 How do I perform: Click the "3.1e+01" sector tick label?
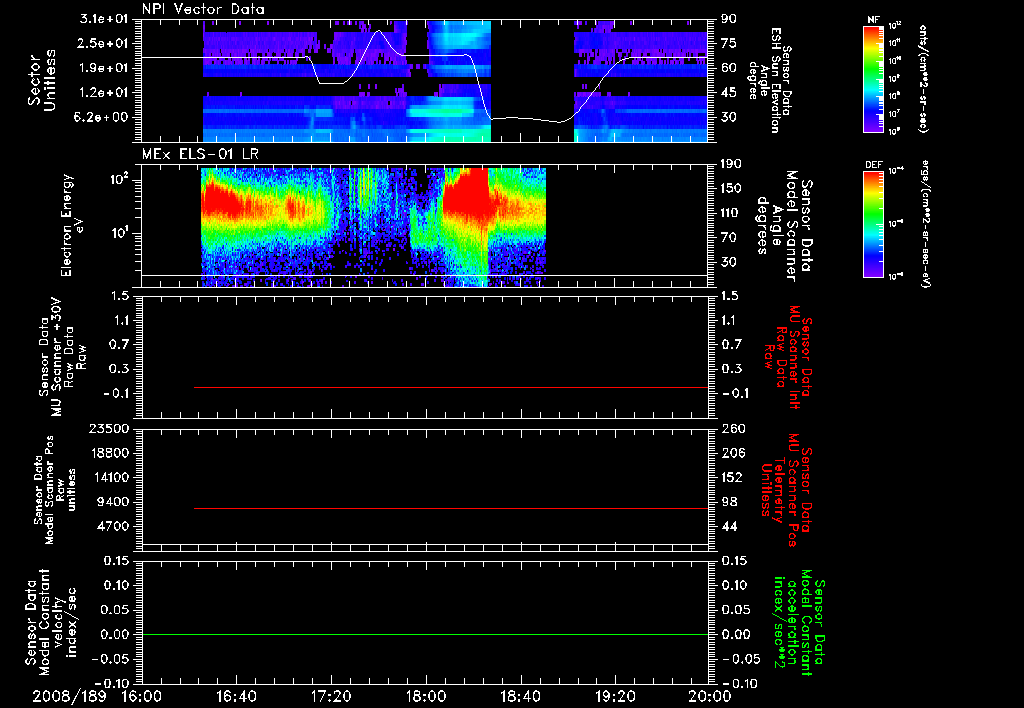[x=104, y=19]
